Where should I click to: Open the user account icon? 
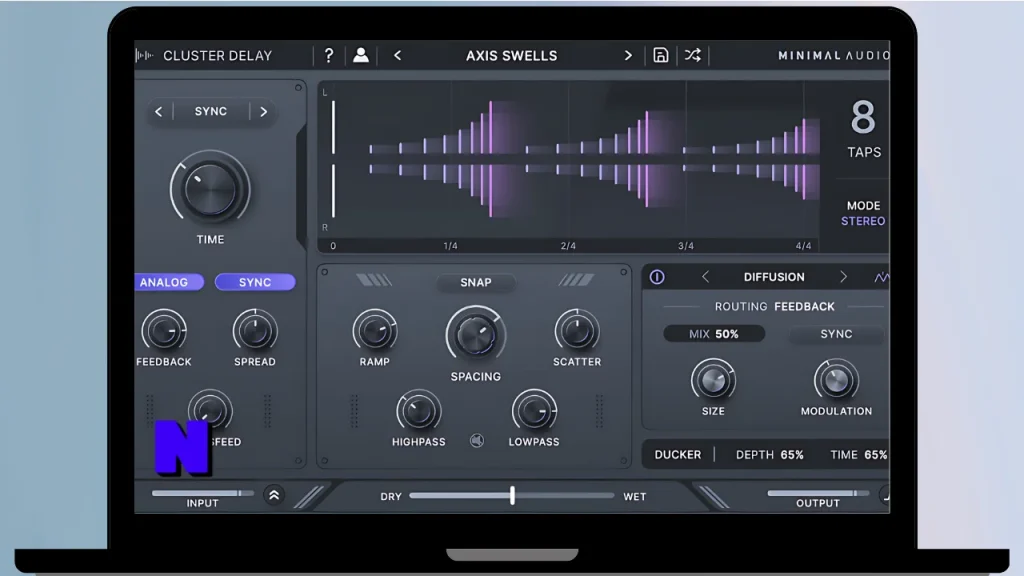360,56
